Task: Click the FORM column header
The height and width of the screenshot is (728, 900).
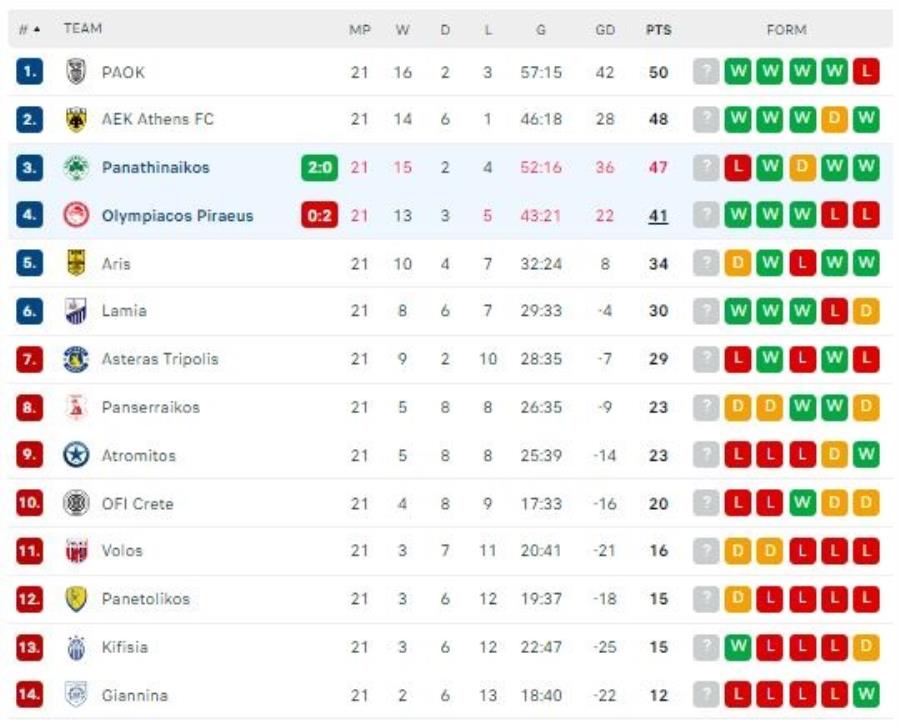Action: [786, 30]
